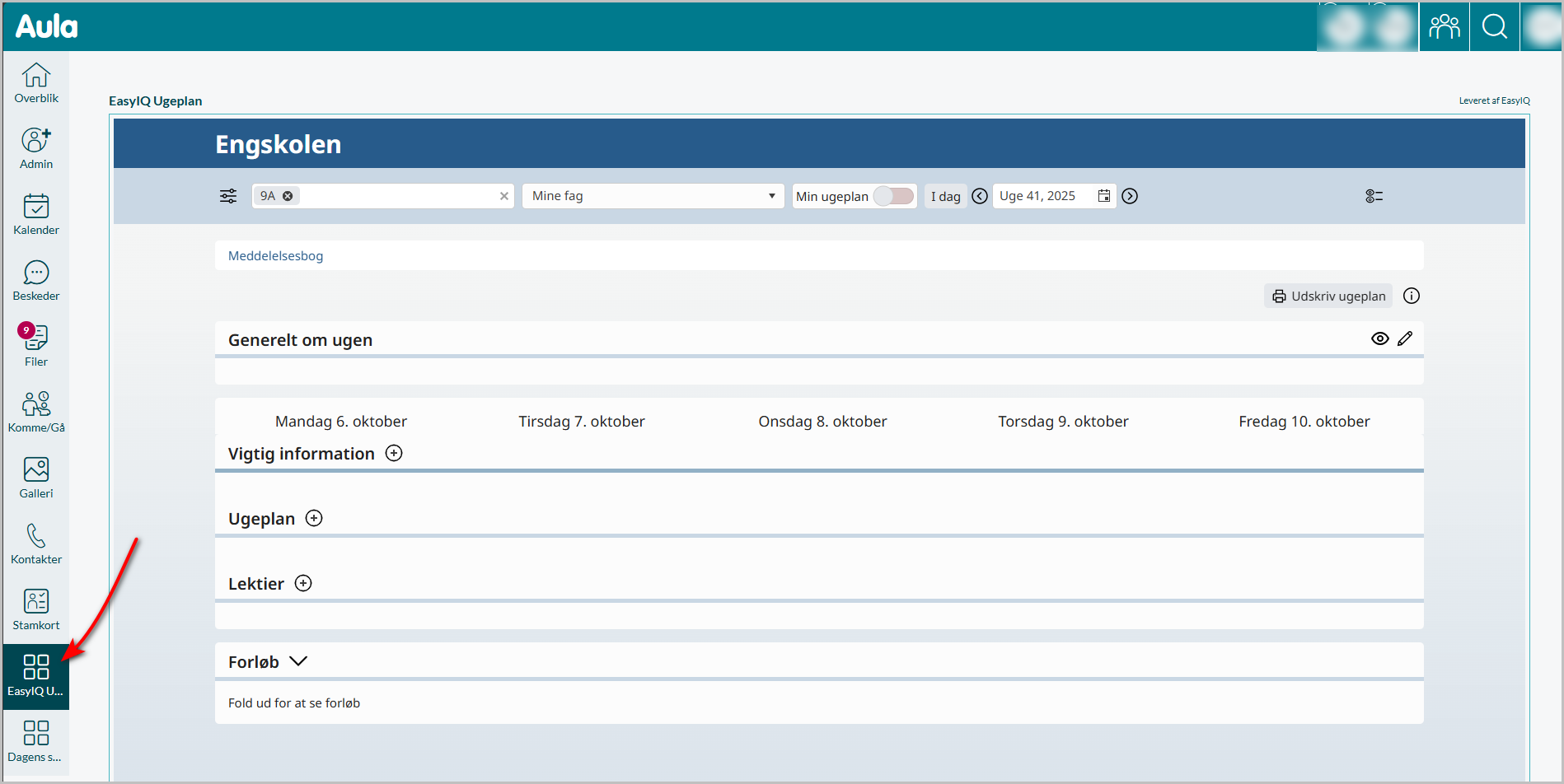This screenshot has height=784, width=1564.
Task: Click the pencil edit icon for Generelt om ugen
Action: 1405,338
